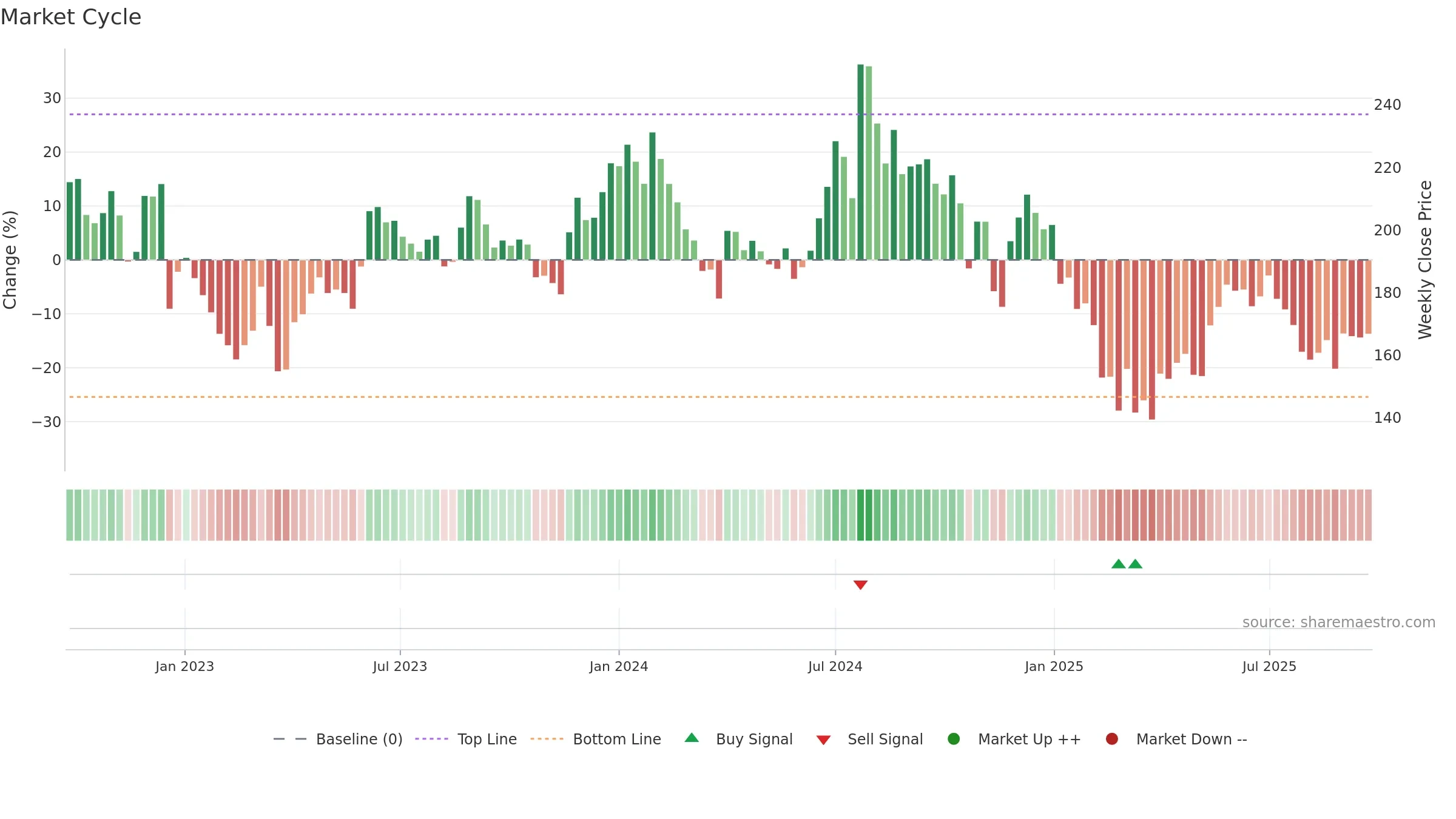Click the green Buy Signal triangle in legend

click(692, 738)
